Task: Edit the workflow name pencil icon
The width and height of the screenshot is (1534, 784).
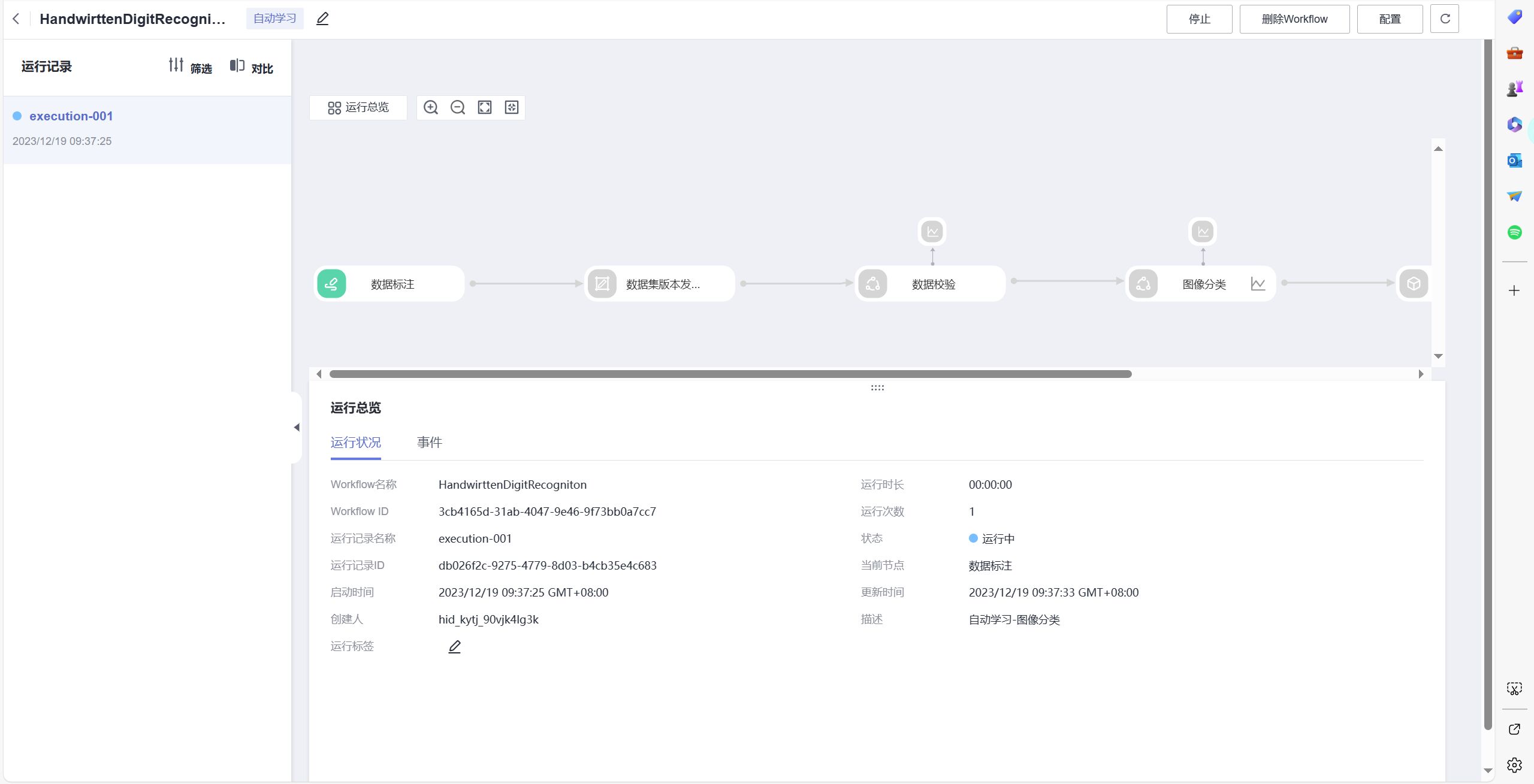Action: pos(322,19)
